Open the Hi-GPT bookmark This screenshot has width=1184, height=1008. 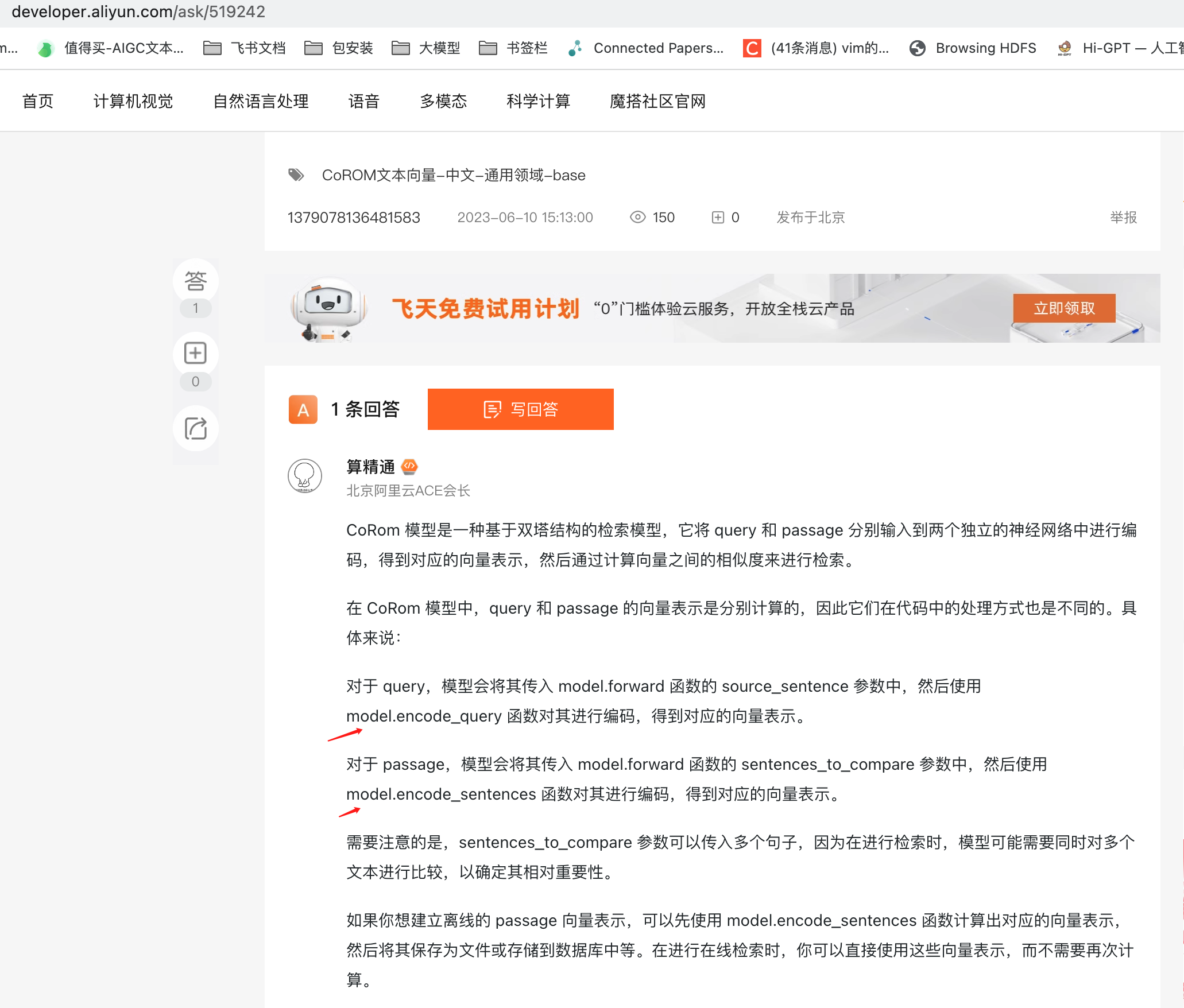coord(1120,48)
